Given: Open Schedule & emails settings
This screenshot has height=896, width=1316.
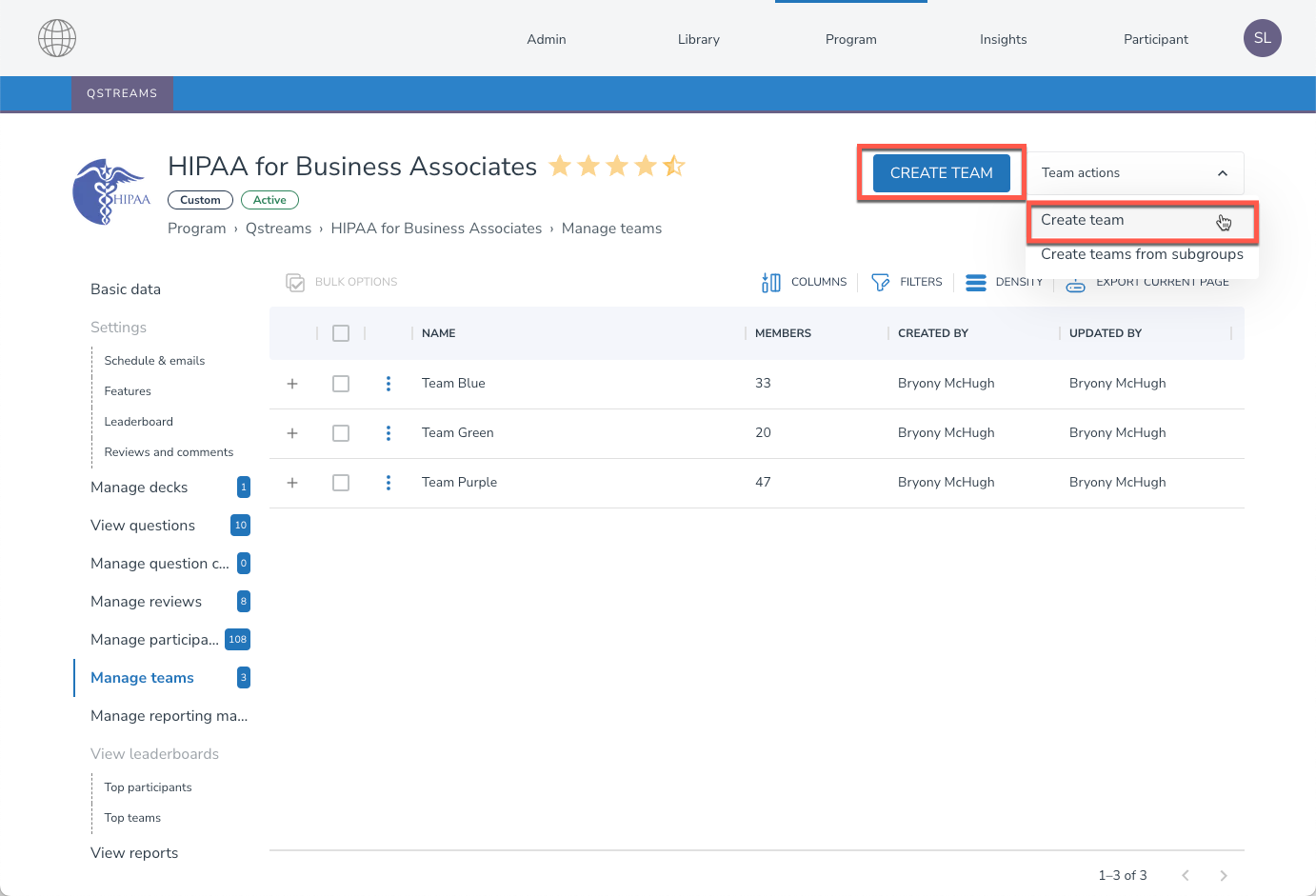Looking at the screenshot, I should pyautogui.click(x=154, y=361).
